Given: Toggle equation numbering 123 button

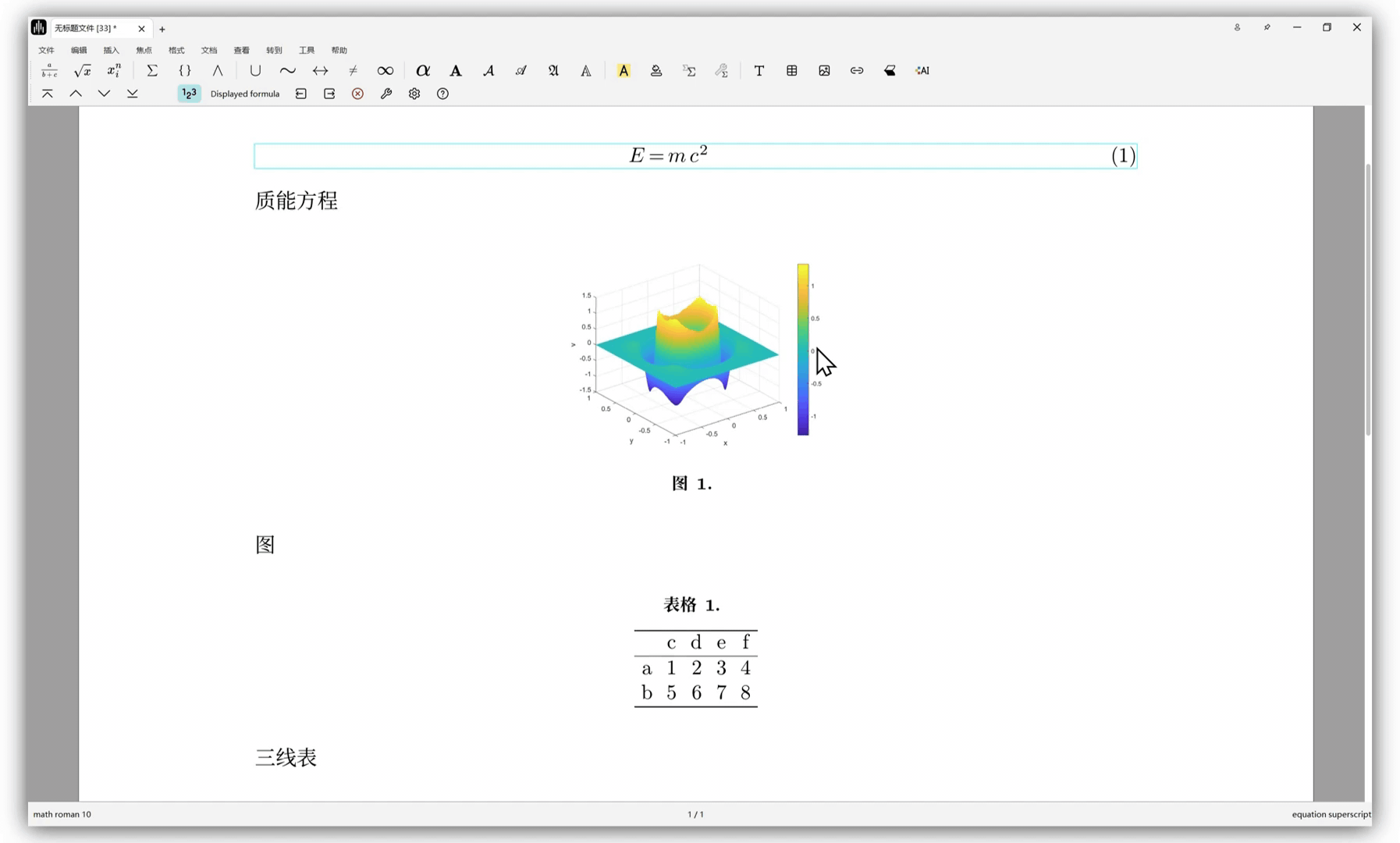Looking at the screenshot, I should [x=189, y=94].
